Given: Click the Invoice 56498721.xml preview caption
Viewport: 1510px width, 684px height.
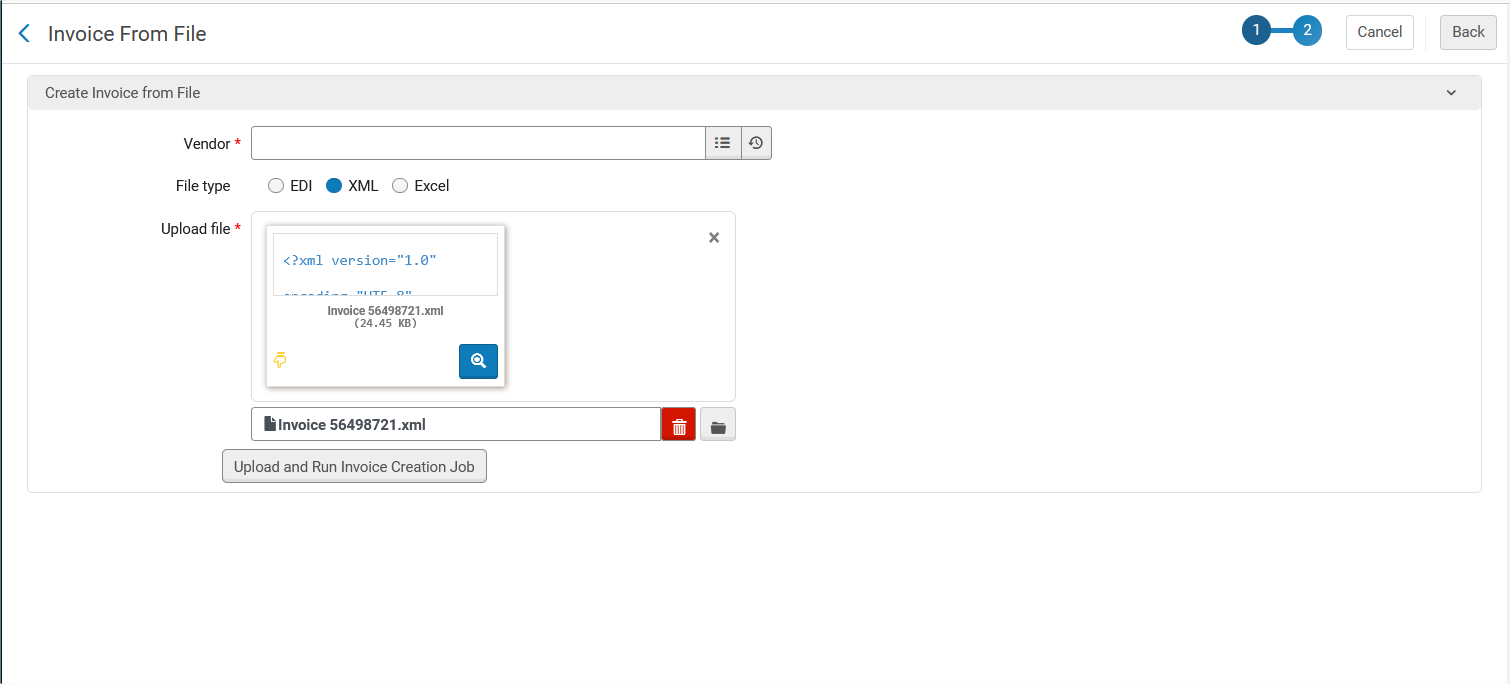Looking at the screenshot, I should (385, 311).
